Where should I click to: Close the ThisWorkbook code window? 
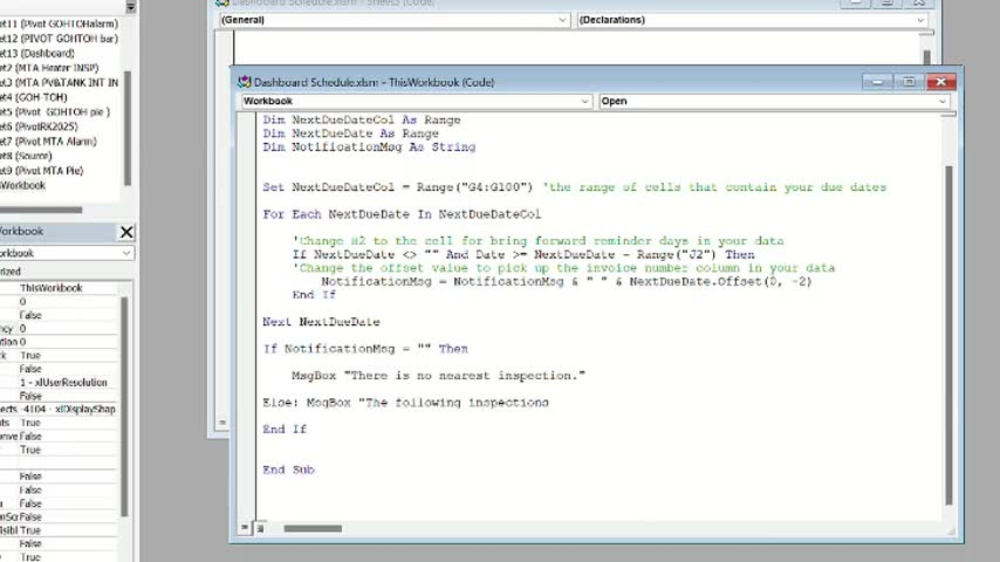click(941, 82)
